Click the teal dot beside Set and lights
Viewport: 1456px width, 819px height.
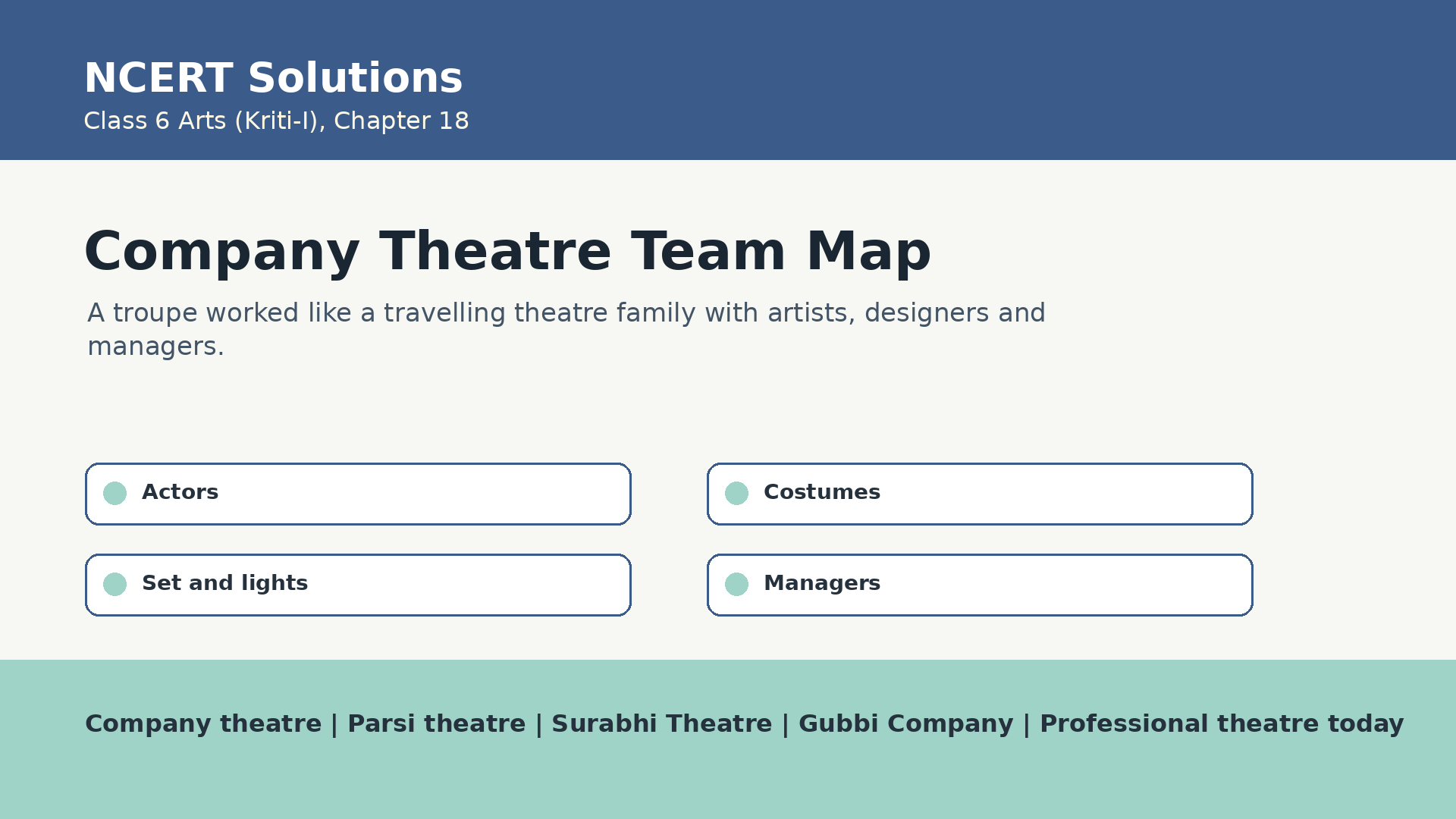tap(115, 584)
